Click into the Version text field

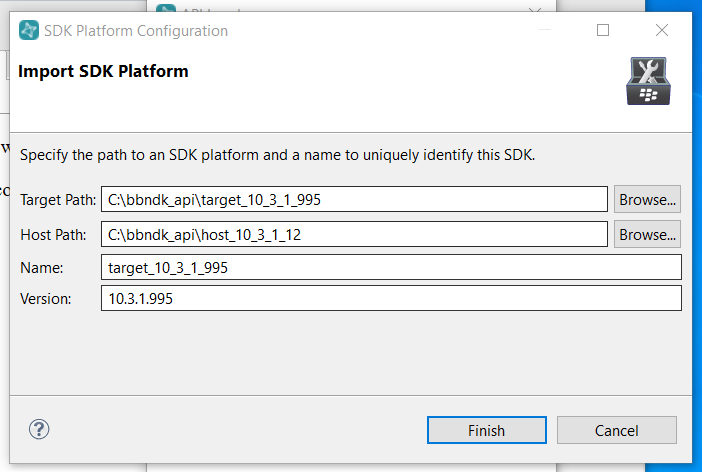[x=391, y=298]
